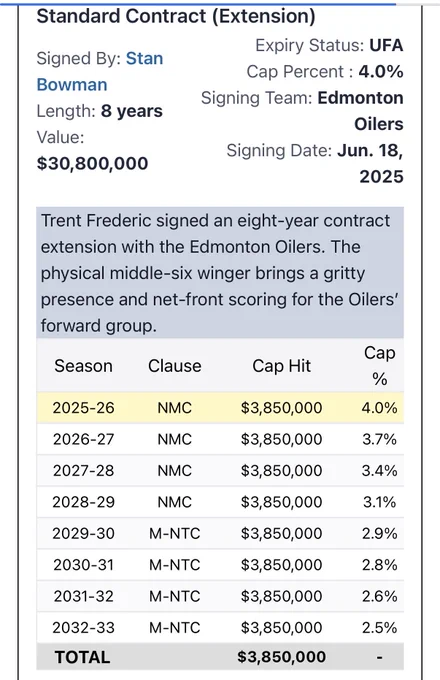Viewport: 440px width, 680px height.
Task: Select the 2027-28 season row
Action: point(220,471)
